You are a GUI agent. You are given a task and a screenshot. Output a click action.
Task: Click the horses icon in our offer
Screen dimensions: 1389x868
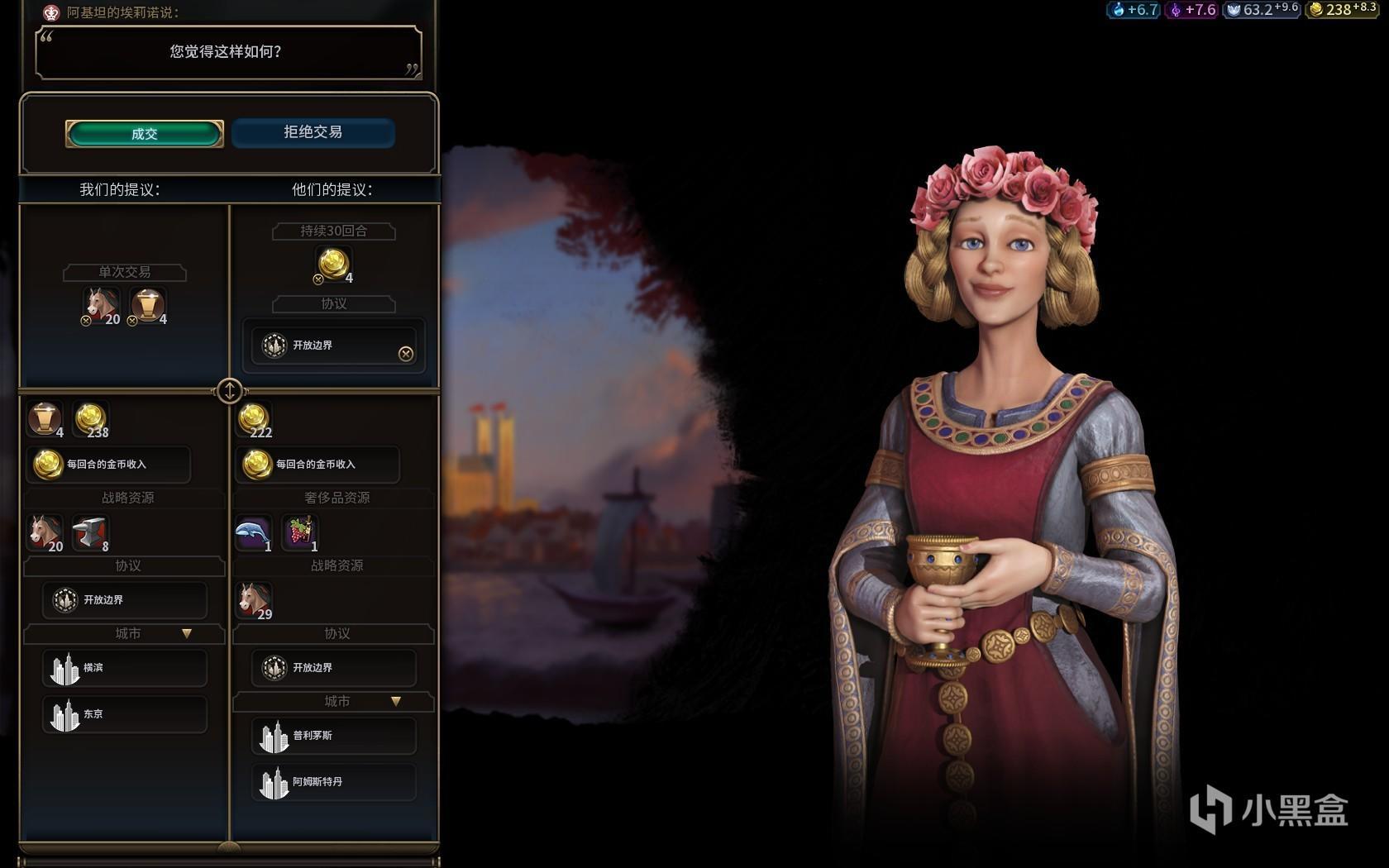tap(100, 305)
